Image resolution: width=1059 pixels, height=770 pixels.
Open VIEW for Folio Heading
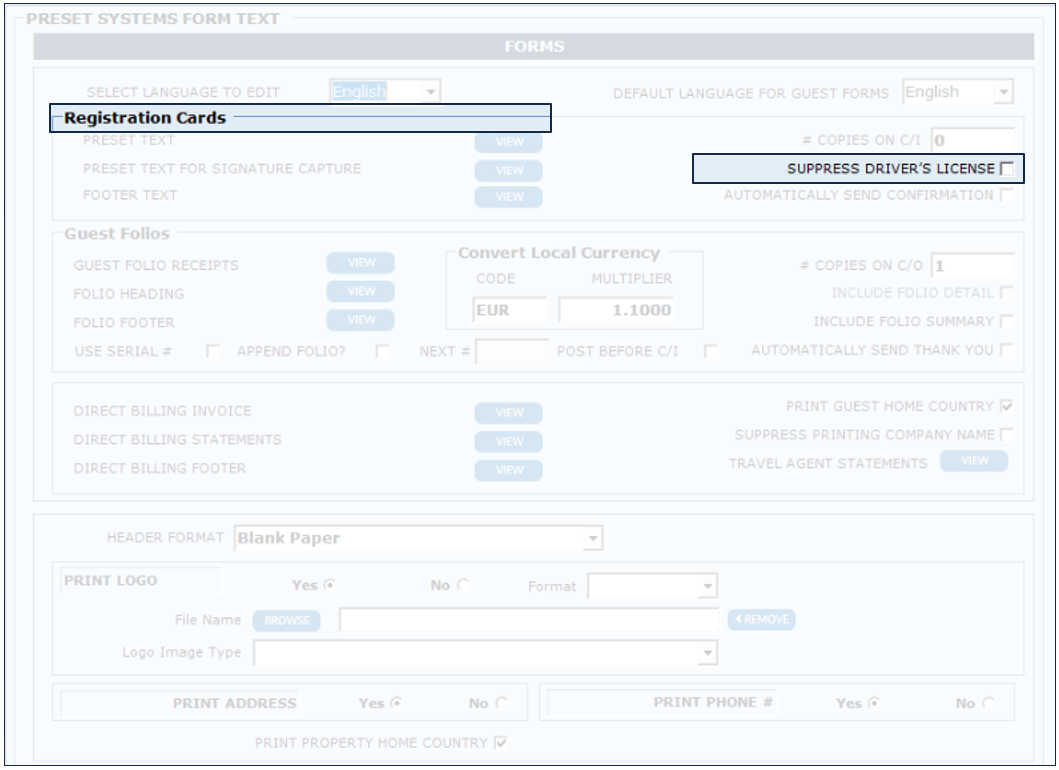[360, 291]
